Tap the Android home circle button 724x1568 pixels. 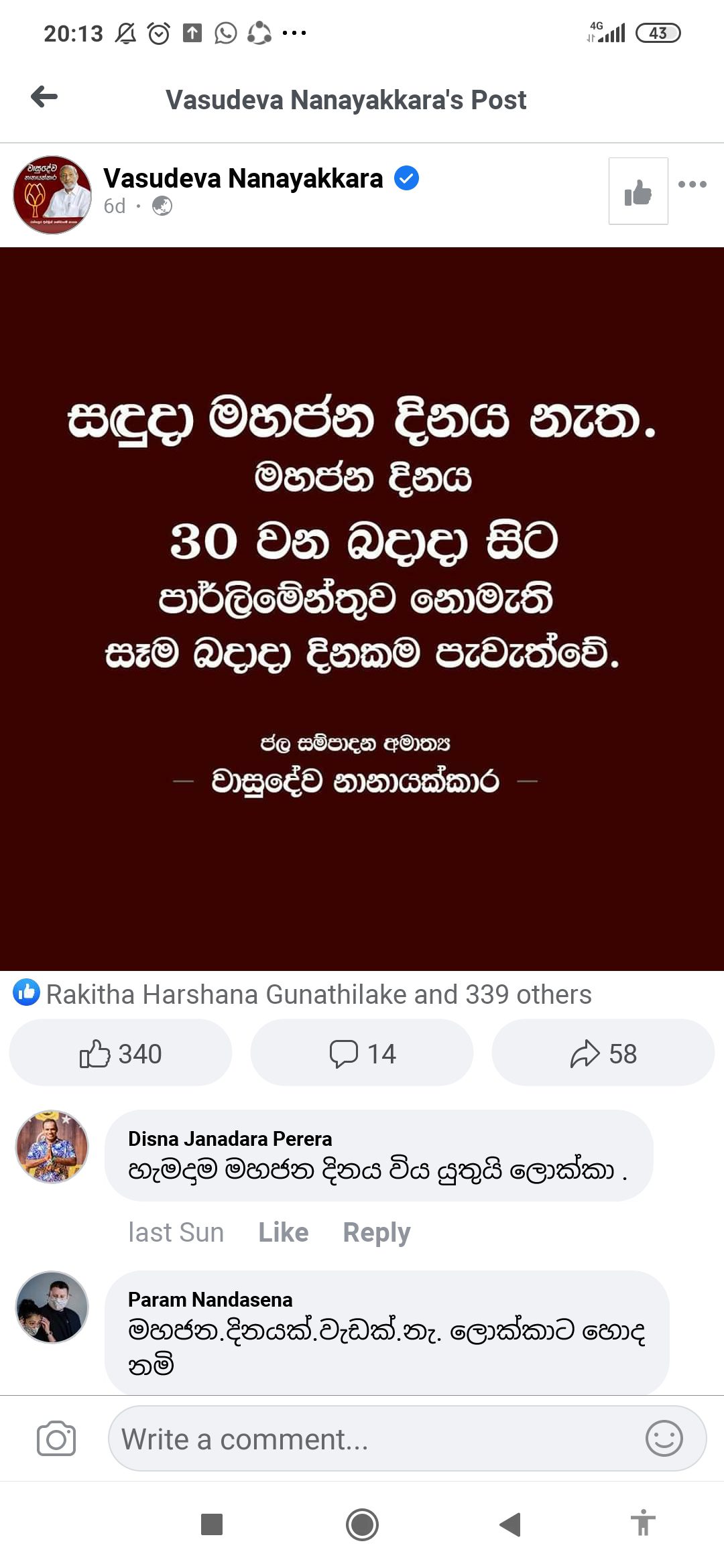[362, 1524]
